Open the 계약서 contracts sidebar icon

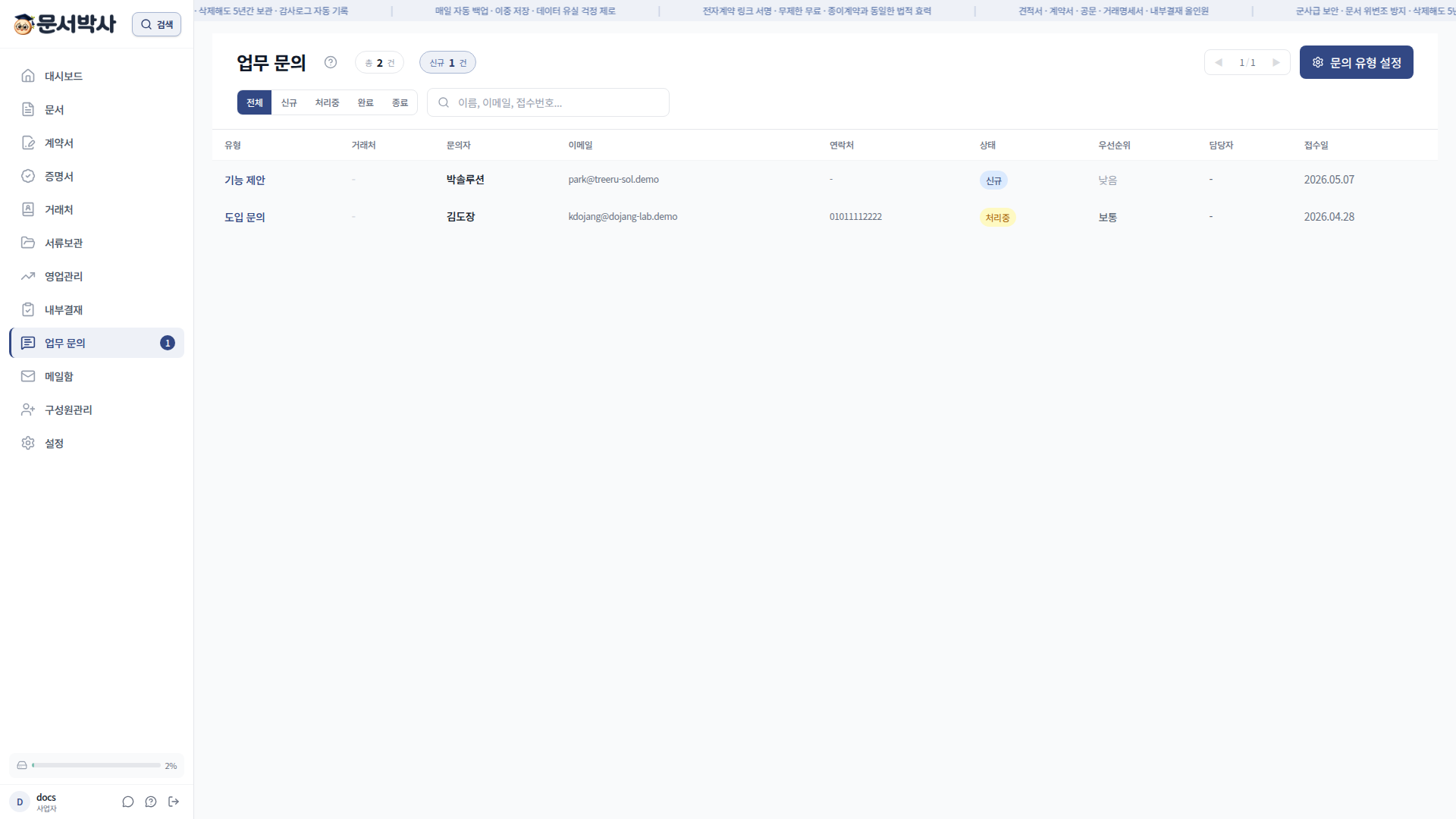coord(28,143)
